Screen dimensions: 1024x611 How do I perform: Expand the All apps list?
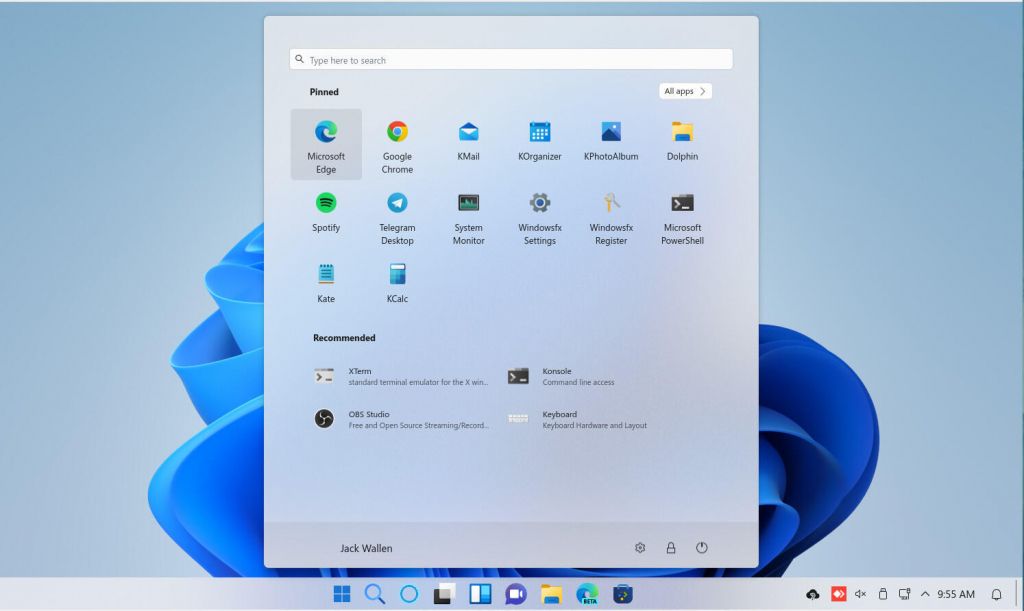point(684,91)
